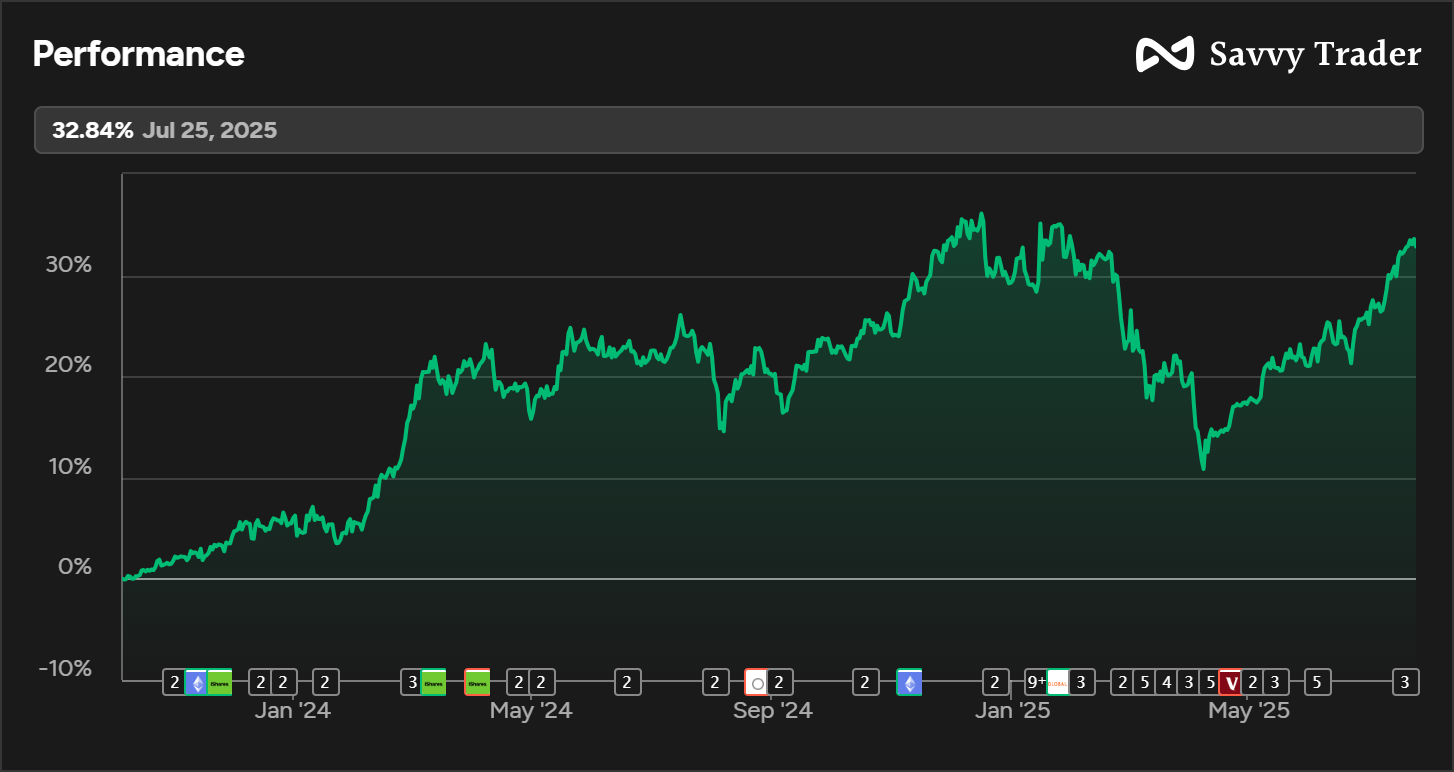Click the Savvy Trader infinity logo
This screenshot has width=1454, height=772.
tap(1166, 54)
